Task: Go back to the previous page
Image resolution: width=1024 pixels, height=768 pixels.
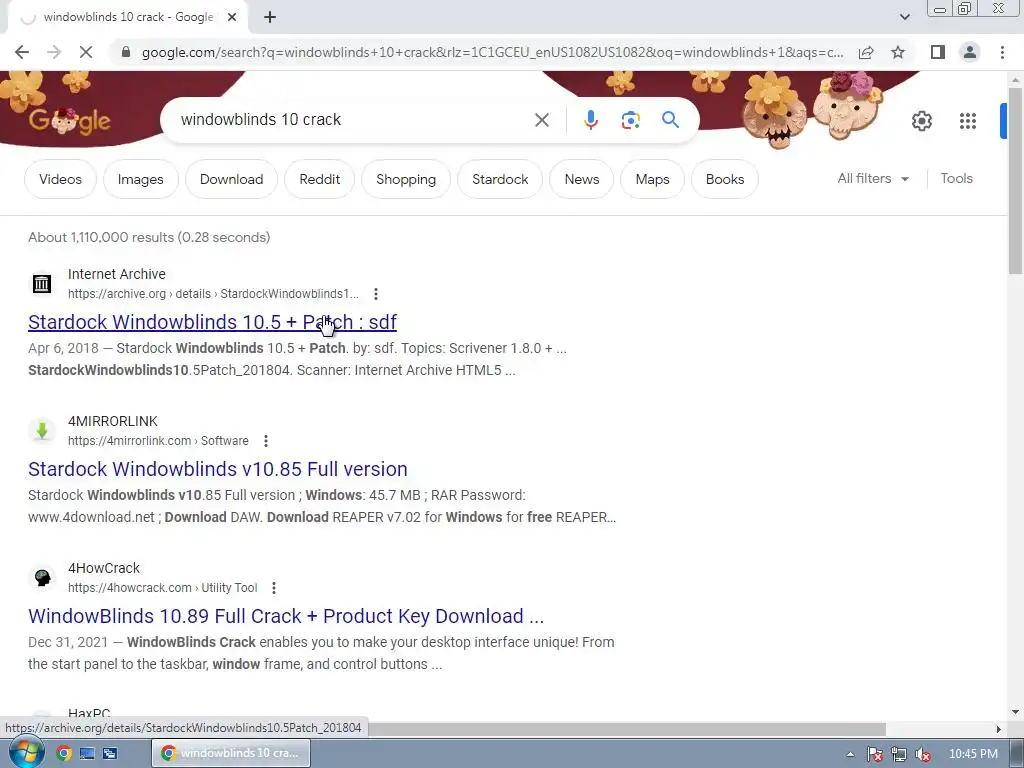Action: (22, 52)
